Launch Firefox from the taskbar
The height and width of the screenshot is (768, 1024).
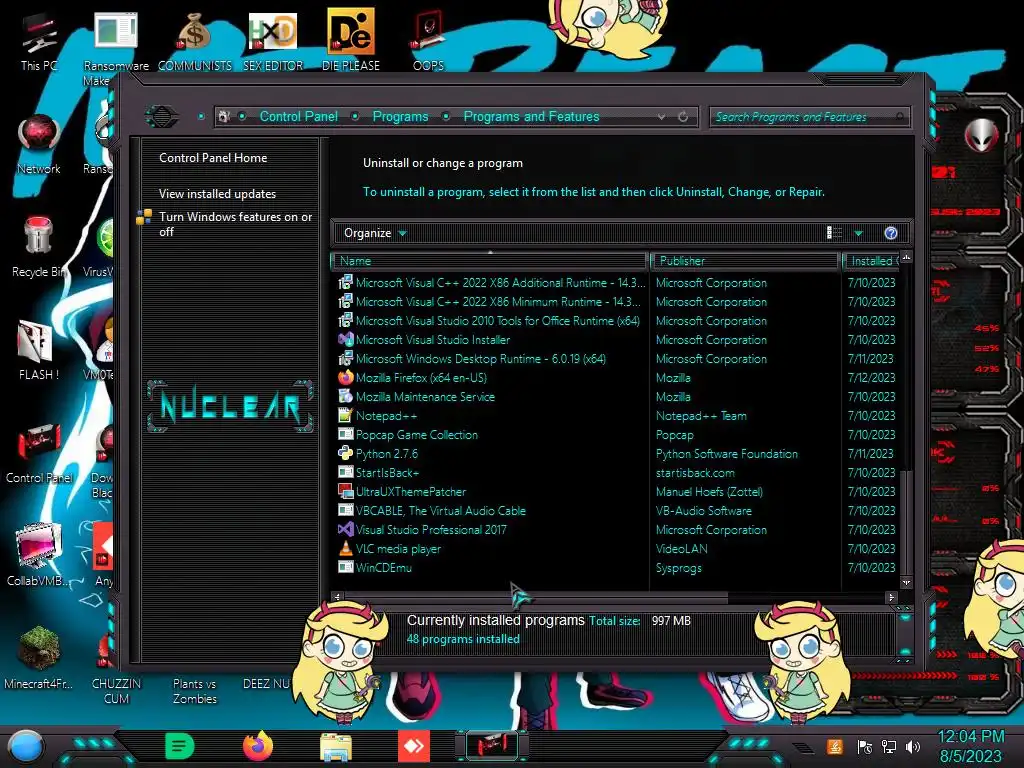257,746
